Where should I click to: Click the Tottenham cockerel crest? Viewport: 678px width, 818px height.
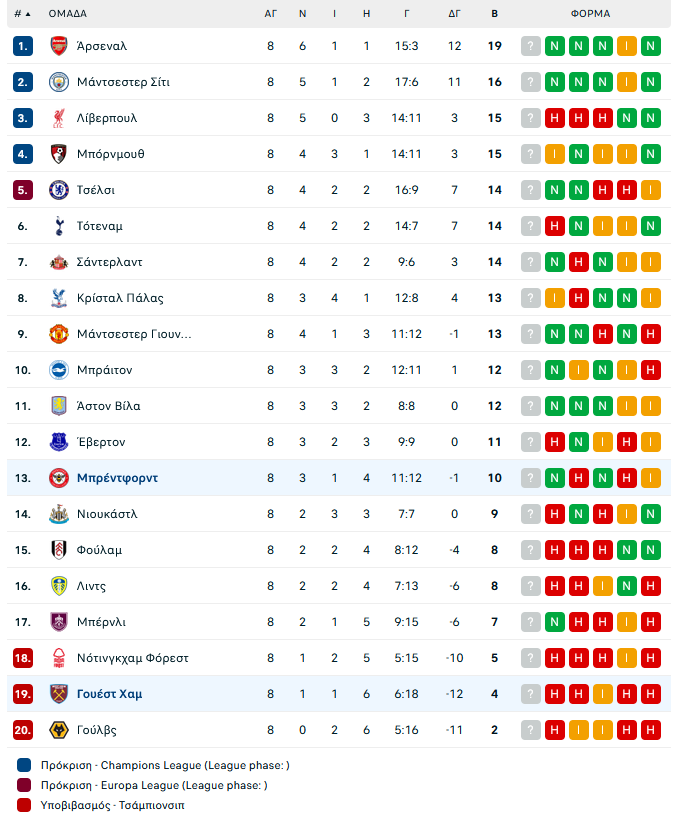tap(58, 226)
